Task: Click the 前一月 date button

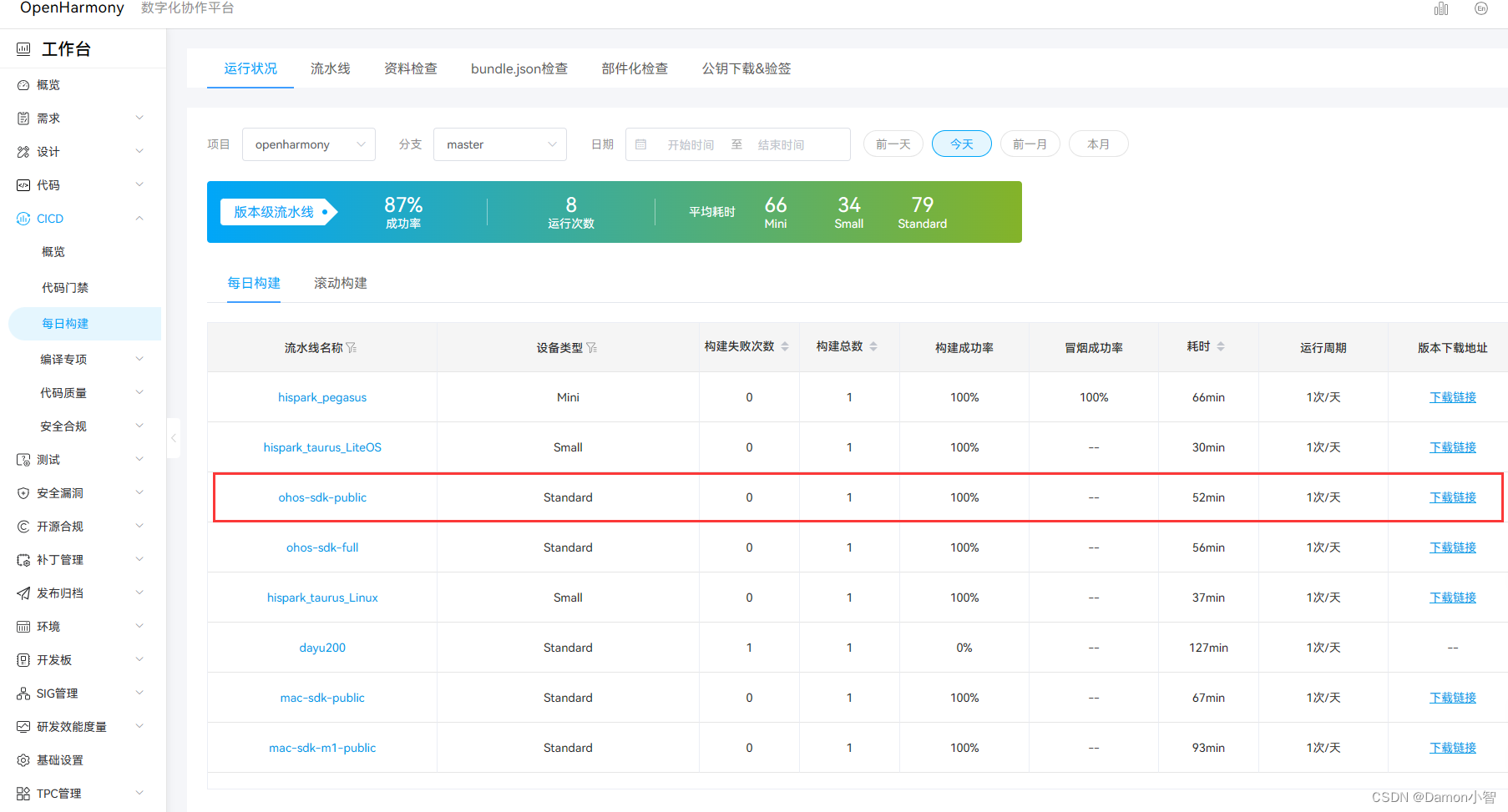Action: [1030, 144]
